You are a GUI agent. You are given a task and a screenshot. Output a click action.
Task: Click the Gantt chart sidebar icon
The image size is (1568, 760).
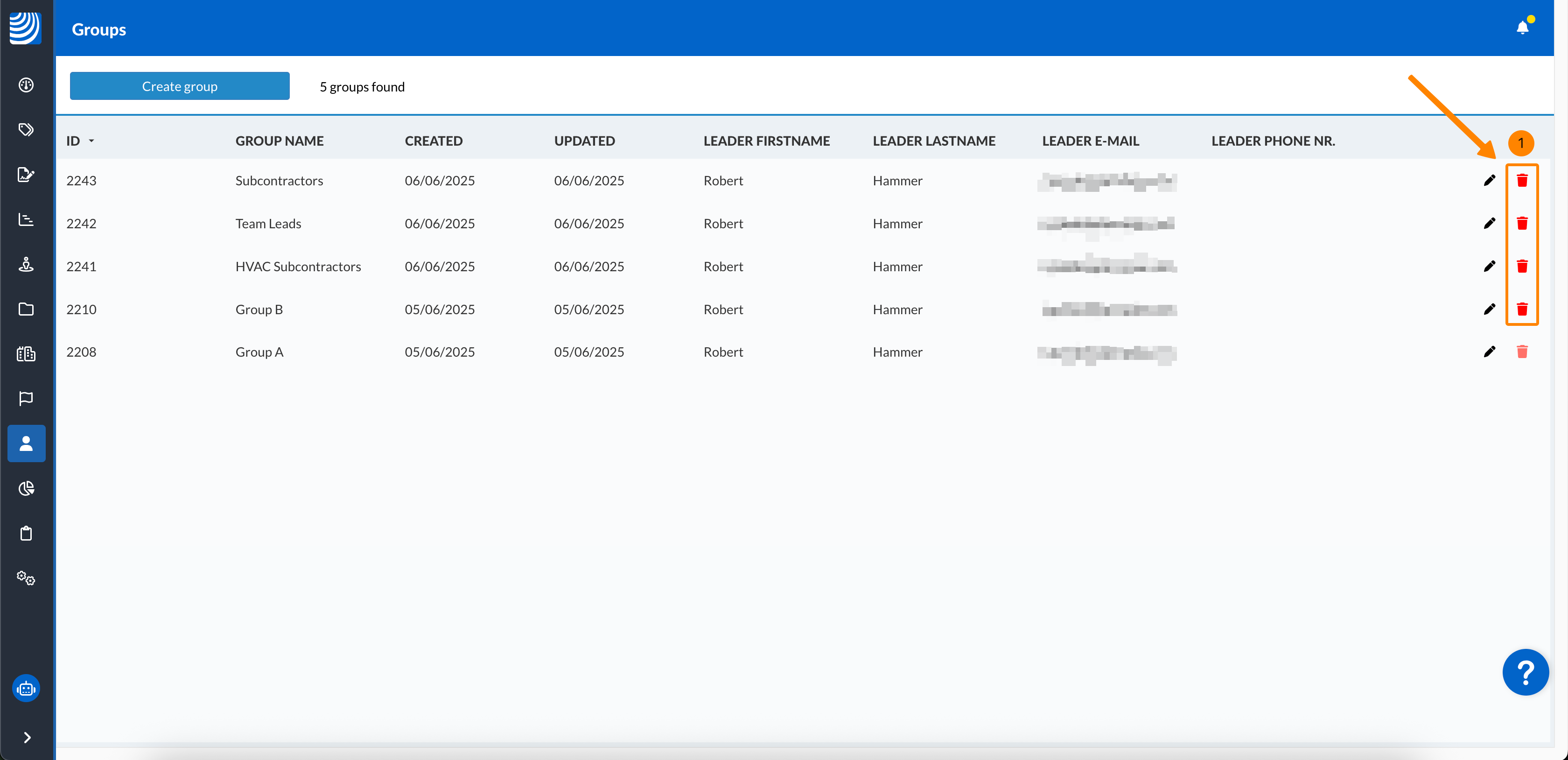click(x=26, y=219)
